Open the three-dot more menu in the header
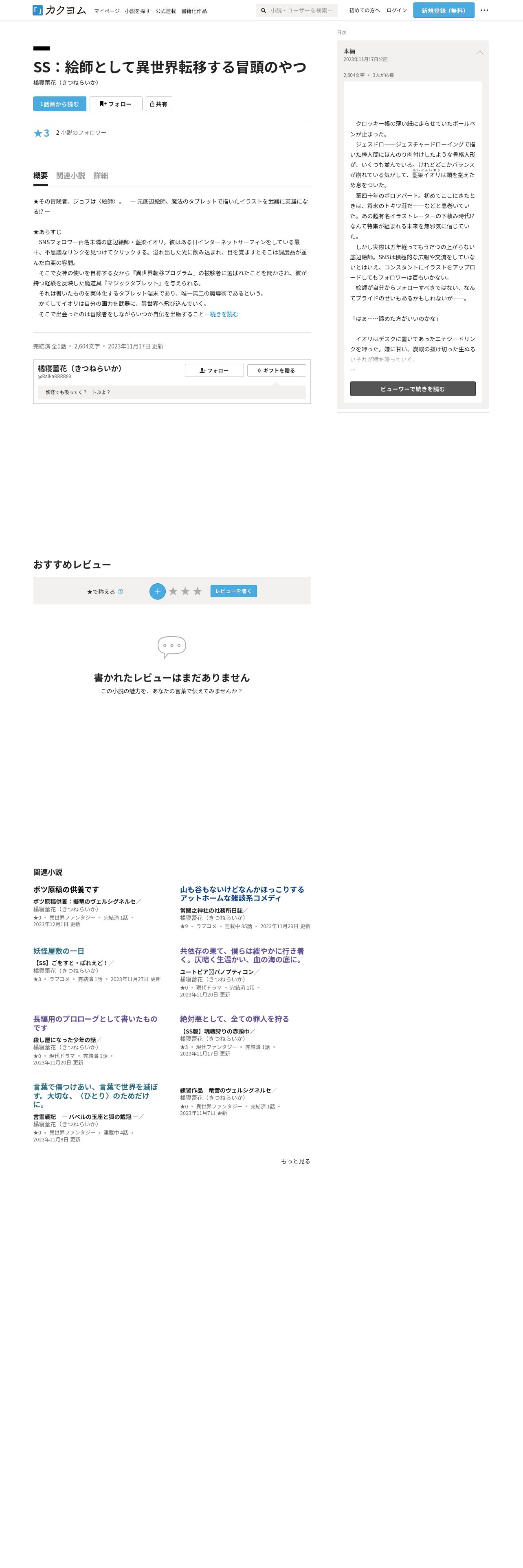 484,10
